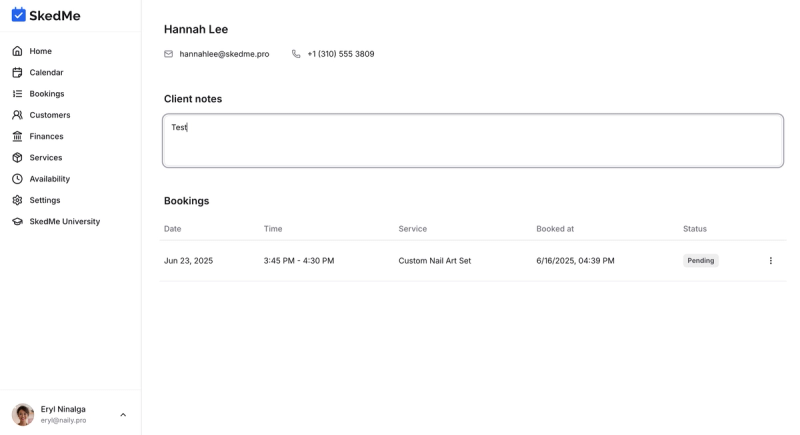Click the Status column header
The image size is (800, 435).
[695, 229]
